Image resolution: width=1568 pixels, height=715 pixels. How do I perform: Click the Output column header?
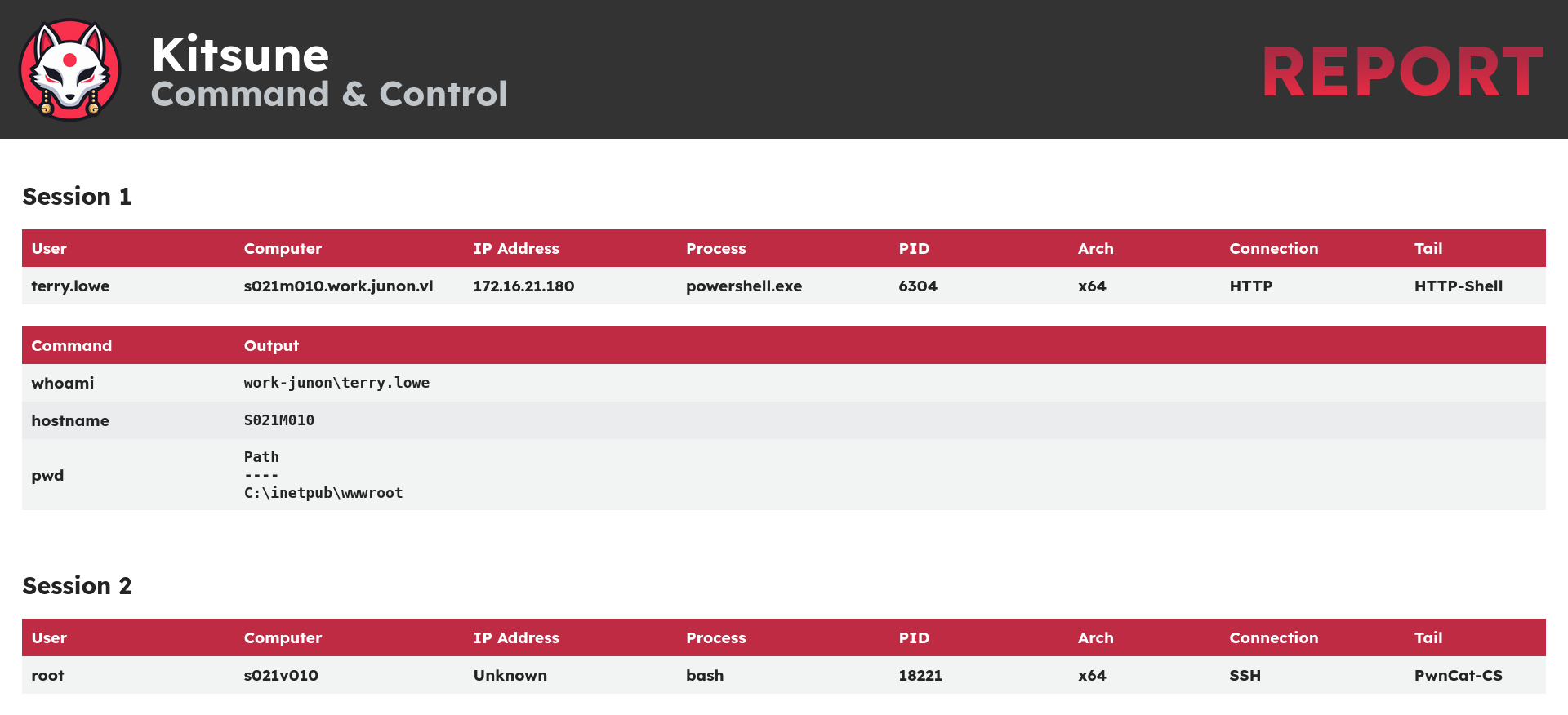271,346
